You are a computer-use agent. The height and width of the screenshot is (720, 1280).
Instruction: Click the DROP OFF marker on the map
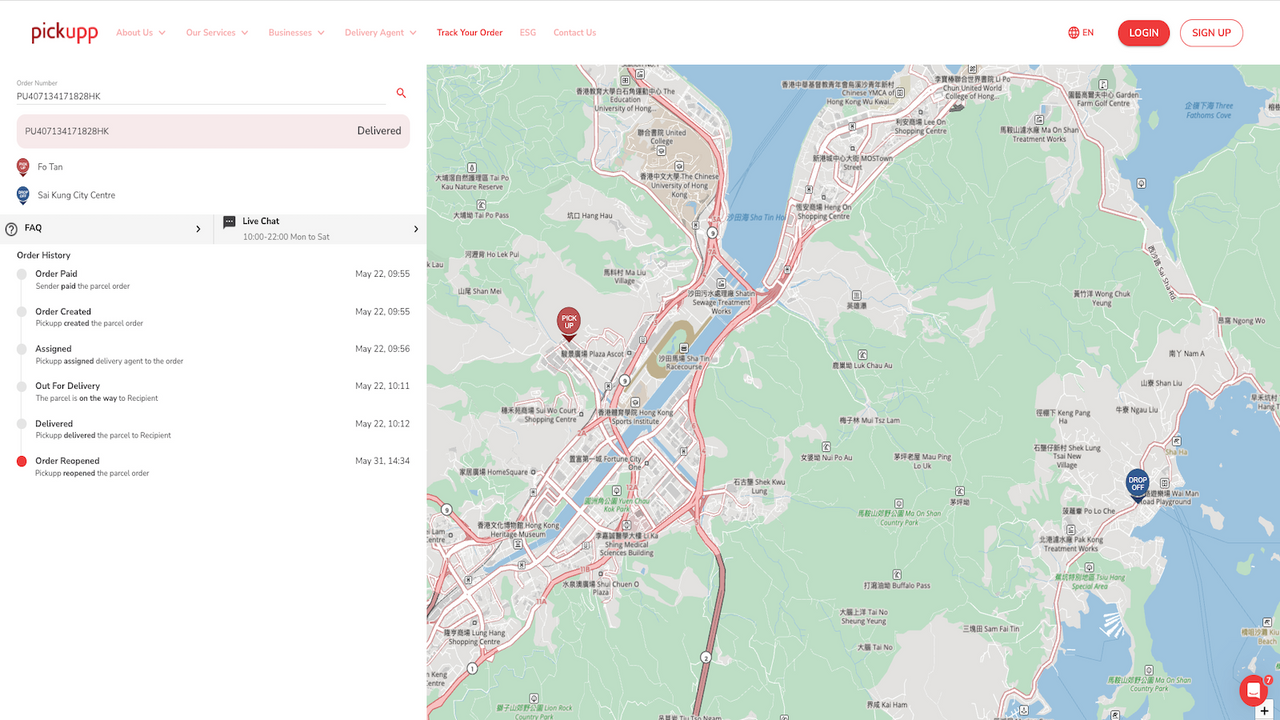click(x=1137, y=483)
